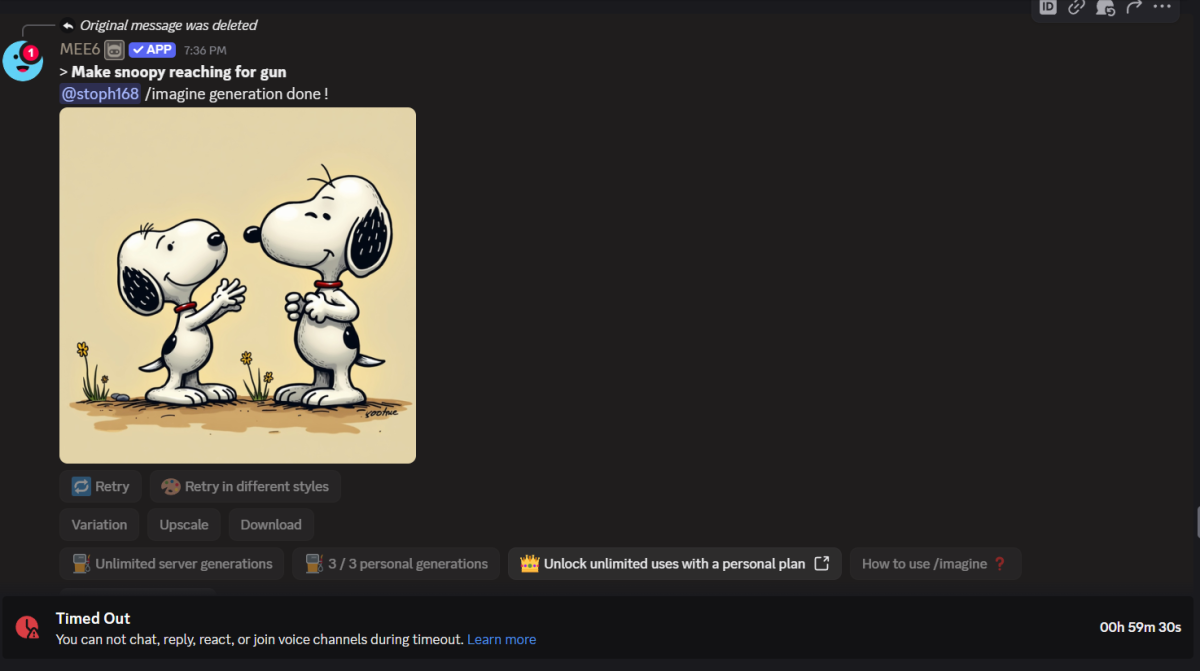
Task: Click the bot tag icon next to MEE6
Action: (115, 50)
